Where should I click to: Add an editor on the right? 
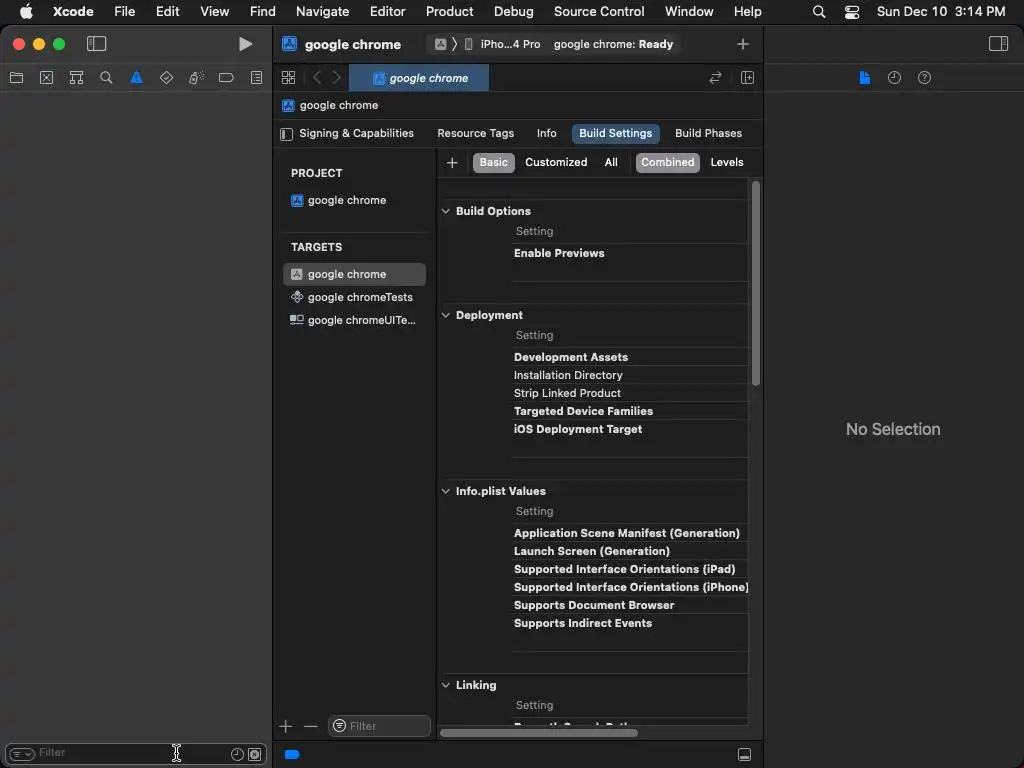tap(747, 78)
